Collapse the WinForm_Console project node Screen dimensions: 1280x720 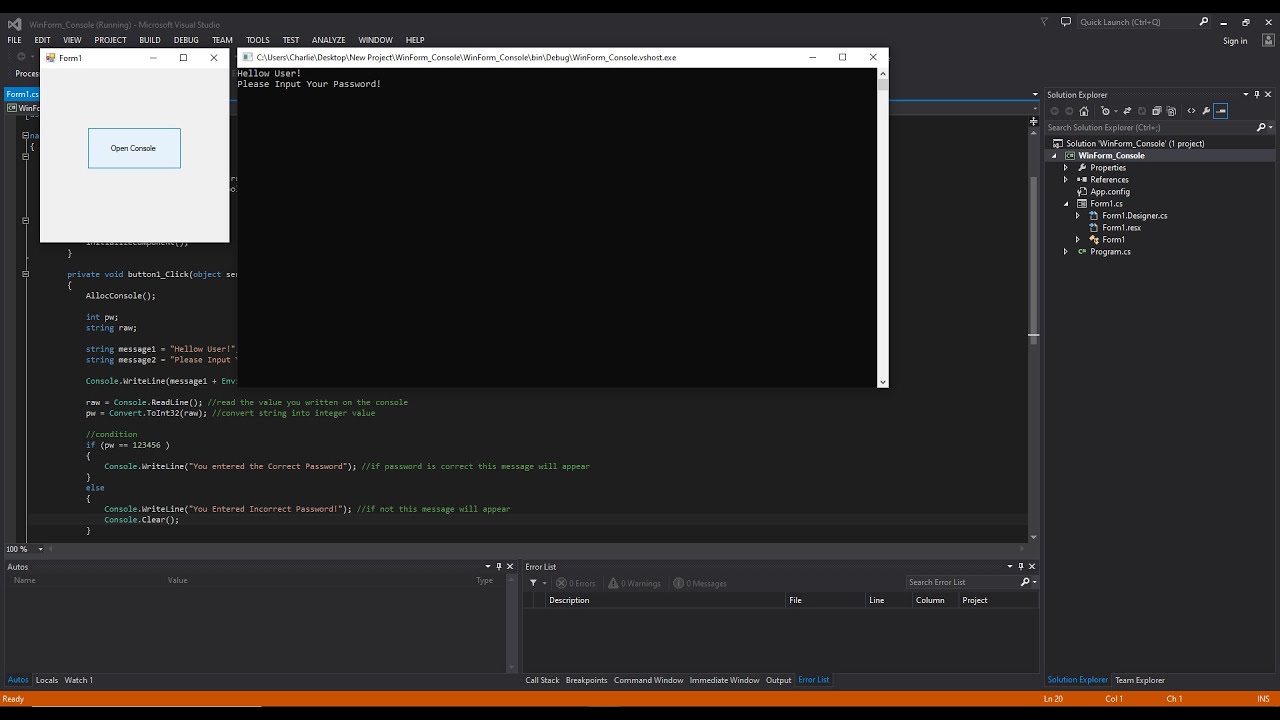point(1053,156)
